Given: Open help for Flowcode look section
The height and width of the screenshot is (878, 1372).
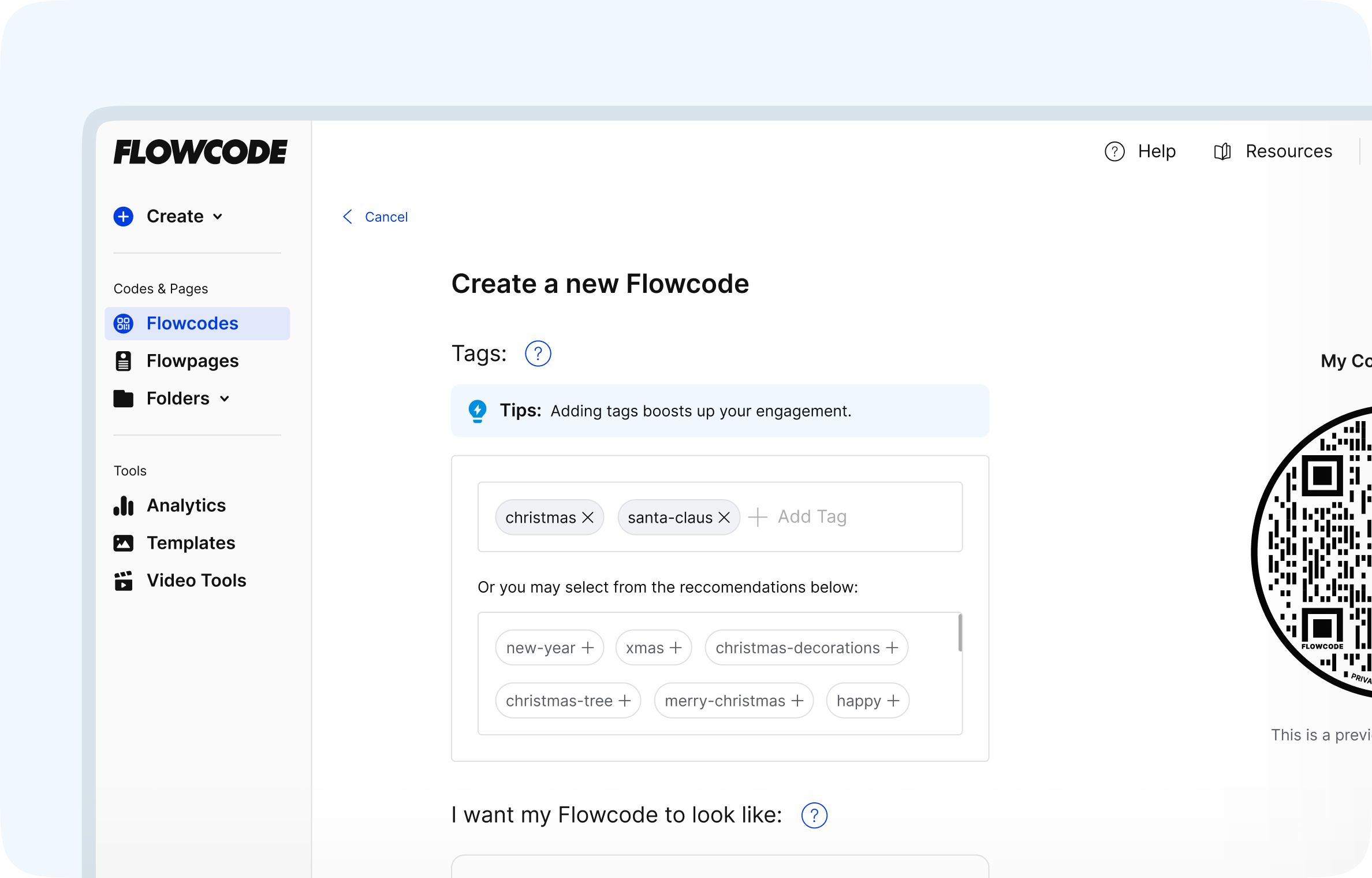Looking at the screenshot, I should tap(814, 815).
